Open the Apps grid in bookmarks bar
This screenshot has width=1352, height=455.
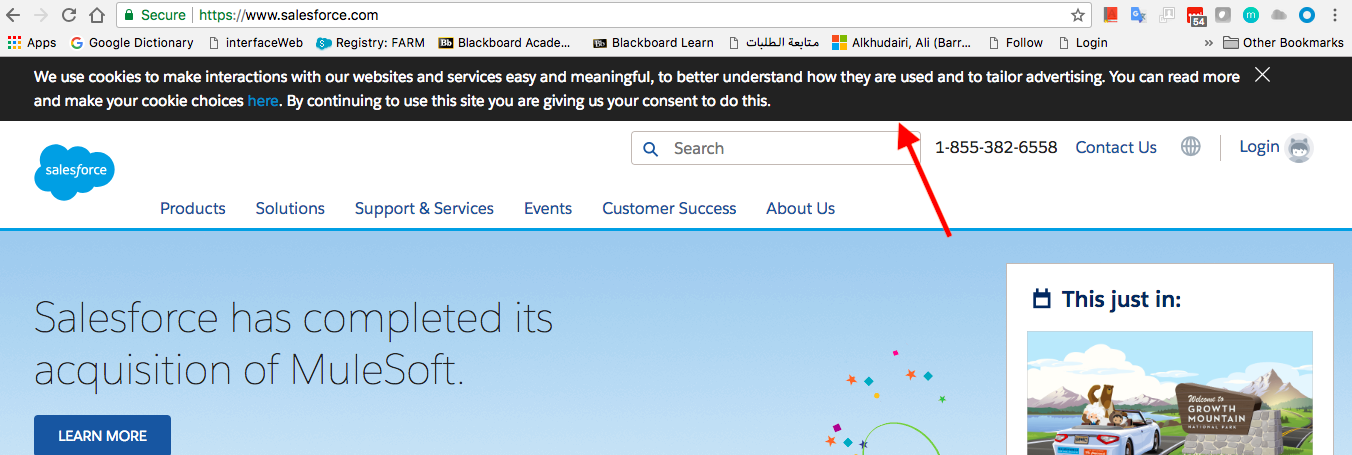pos(31,42)
